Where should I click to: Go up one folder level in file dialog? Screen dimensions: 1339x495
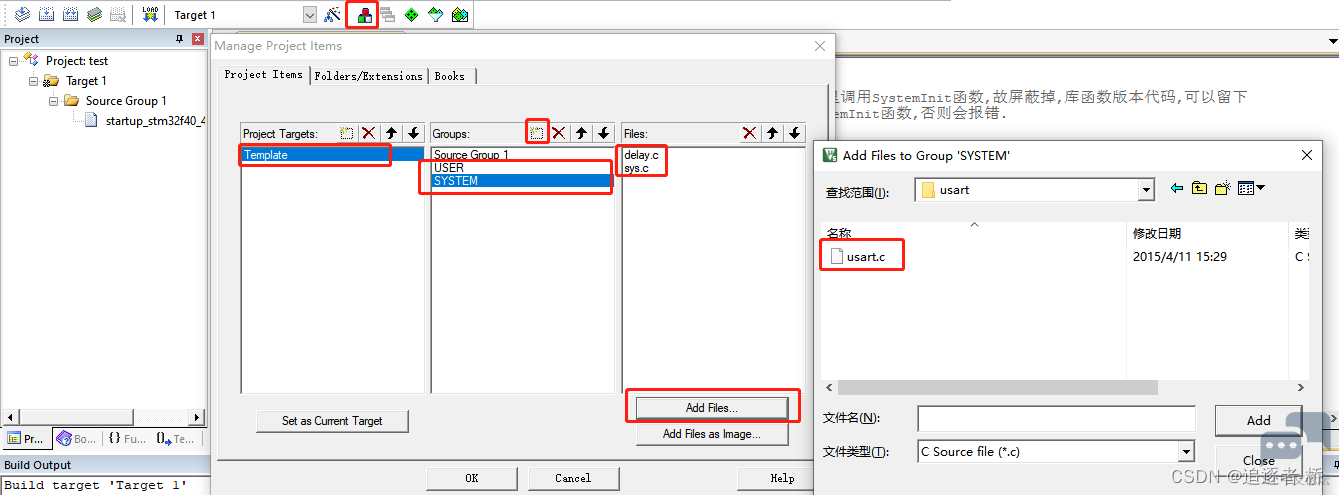pos(1199,189)
